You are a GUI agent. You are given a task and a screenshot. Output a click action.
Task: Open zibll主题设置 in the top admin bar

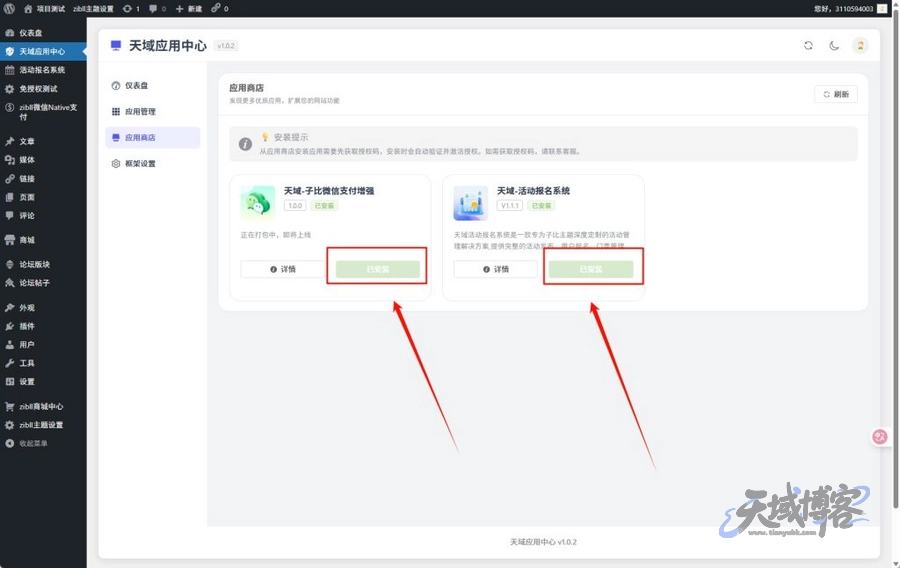pyautogui.click(x=93, y=9)
